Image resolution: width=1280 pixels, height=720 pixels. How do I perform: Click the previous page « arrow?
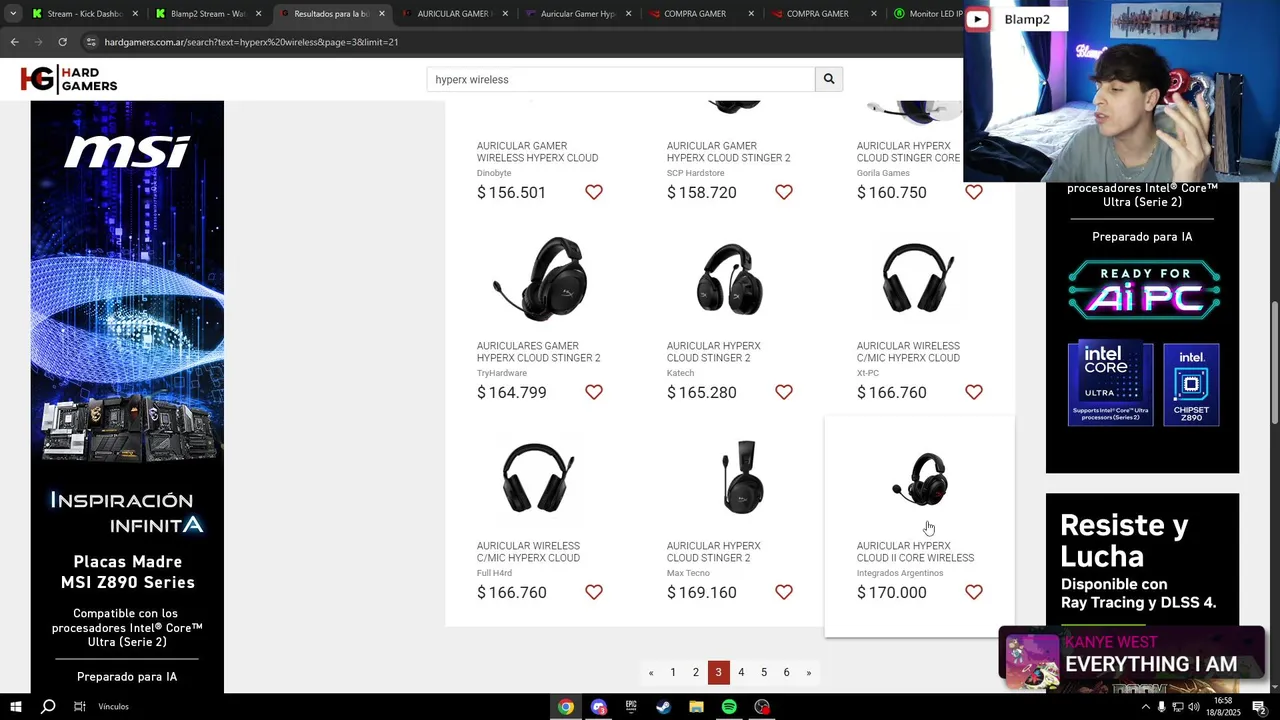click(651, 672)
